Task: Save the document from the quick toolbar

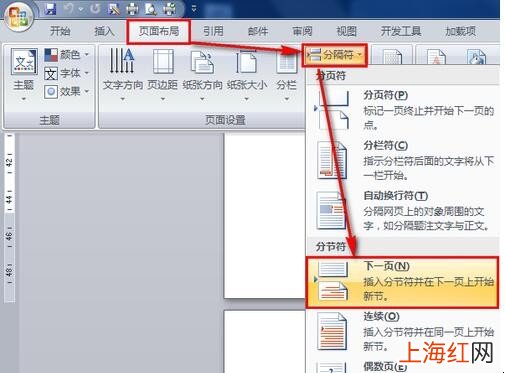Action: (x=50, y=9)
